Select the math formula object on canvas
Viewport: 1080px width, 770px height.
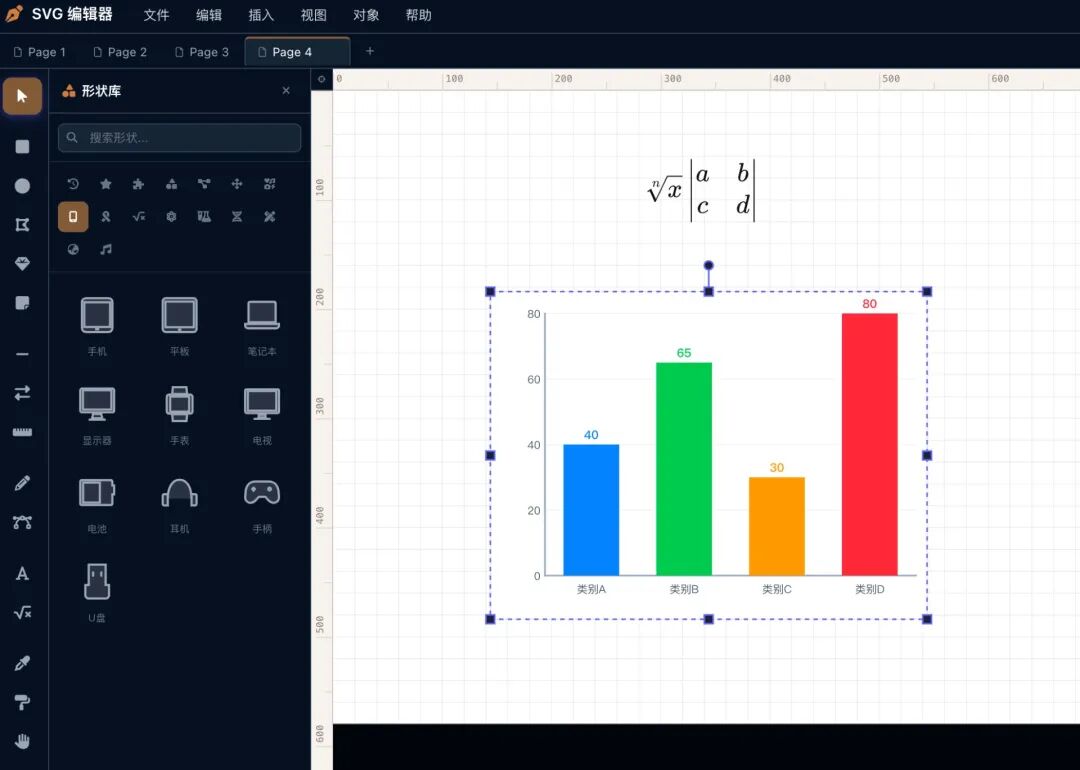701,191
